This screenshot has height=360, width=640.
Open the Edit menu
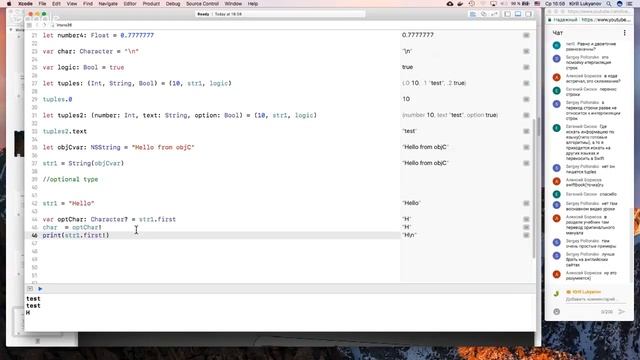[x=56, y=4]
